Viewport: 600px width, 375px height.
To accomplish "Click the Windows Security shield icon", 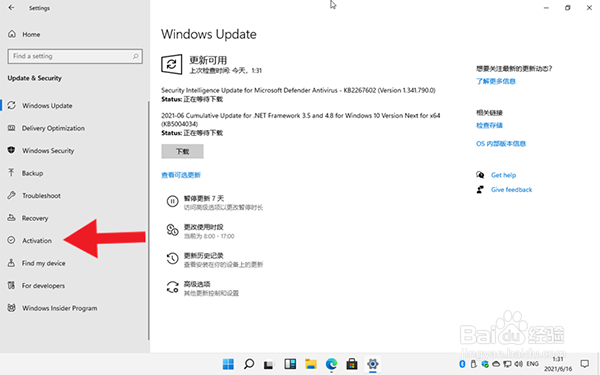I will (11, 150).
